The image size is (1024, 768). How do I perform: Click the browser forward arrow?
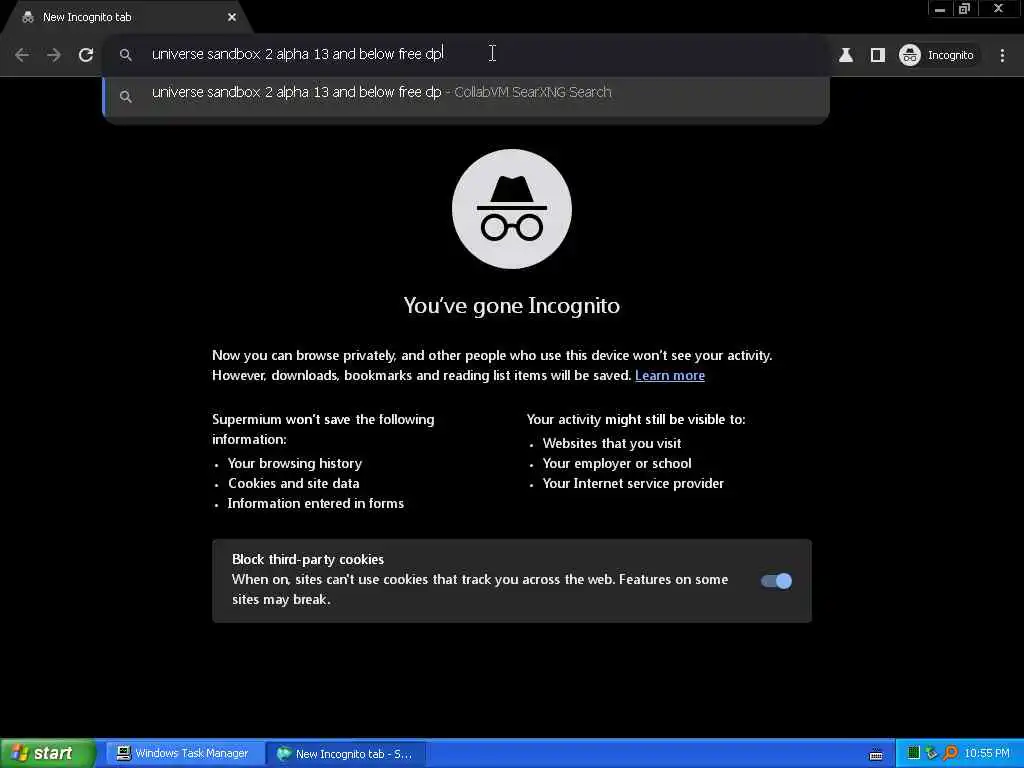(x=54, y=55)
